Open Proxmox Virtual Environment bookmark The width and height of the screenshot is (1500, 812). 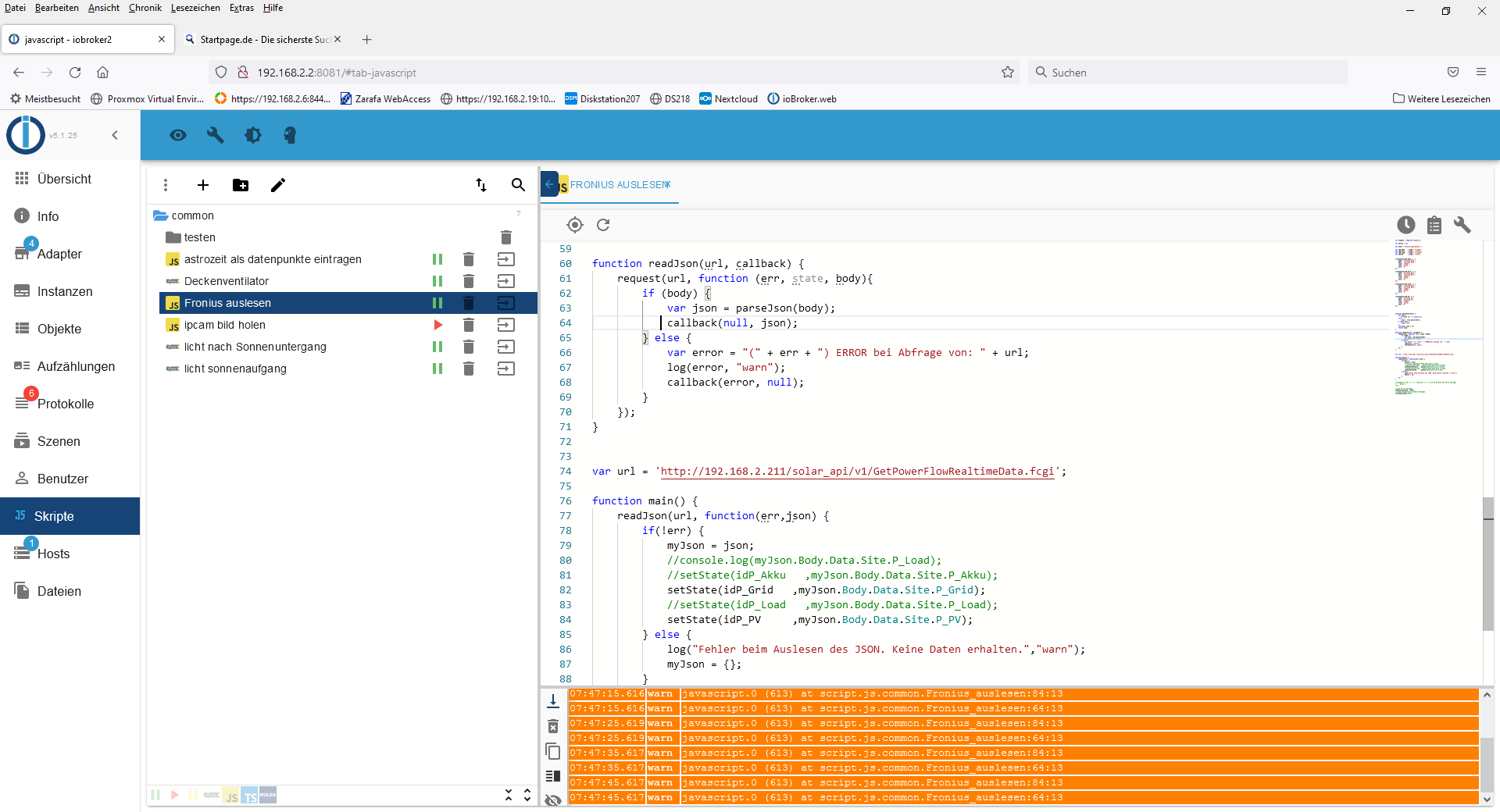tap(147, 99)
